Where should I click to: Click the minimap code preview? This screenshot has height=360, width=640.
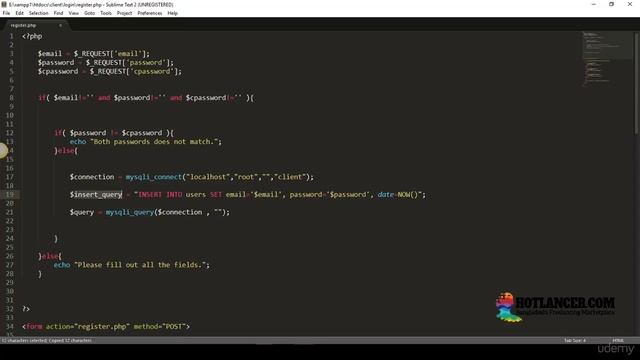click(607, 59)
